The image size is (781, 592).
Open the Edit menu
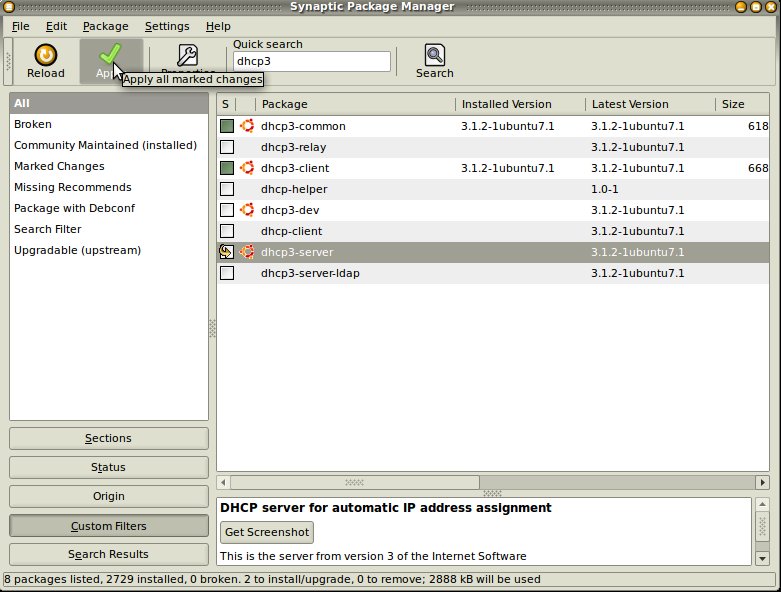tap(56, 26)
